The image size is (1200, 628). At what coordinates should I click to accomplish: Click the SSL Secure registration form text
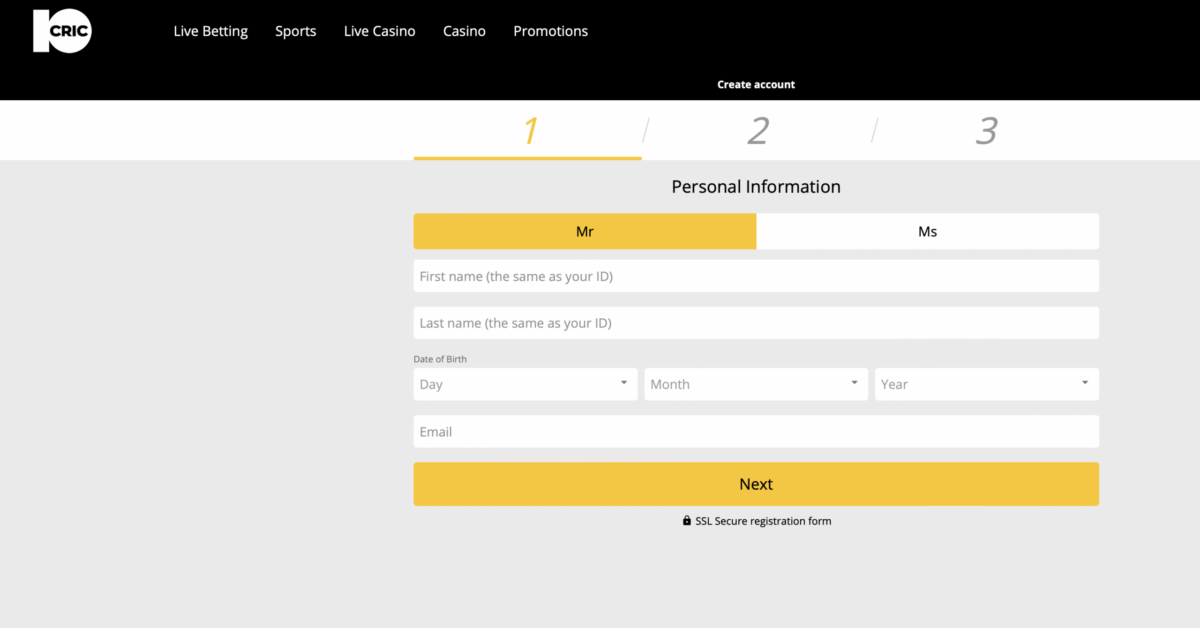click(x=763, y=521)
